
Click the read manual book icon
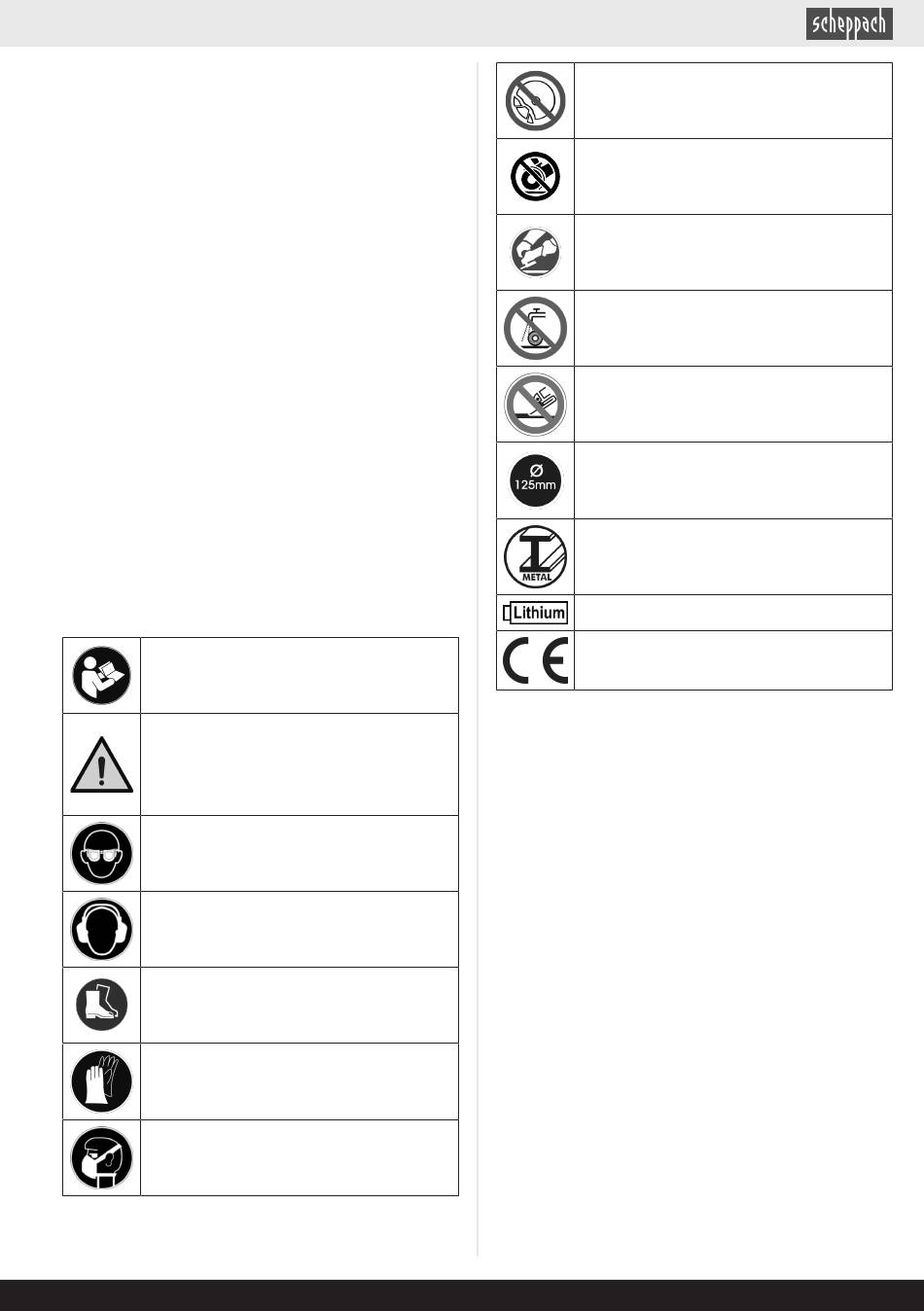coord(101,675)
